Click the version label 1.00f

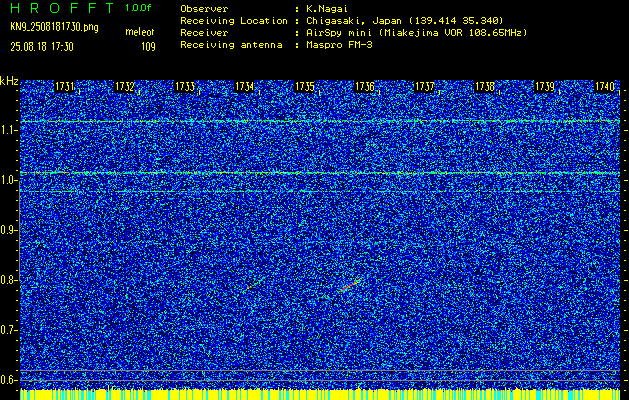click(138, 8)
